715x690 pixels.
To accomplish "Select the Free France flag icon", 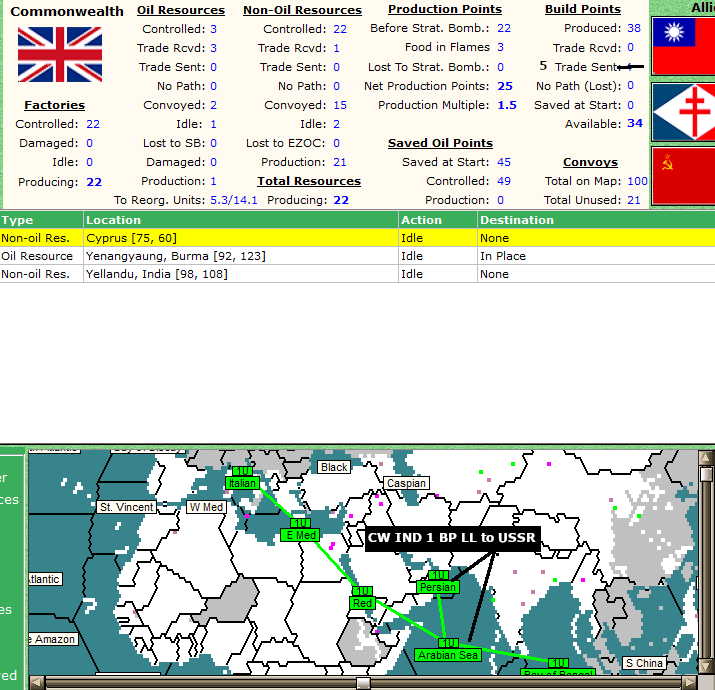I will point(683,112).
